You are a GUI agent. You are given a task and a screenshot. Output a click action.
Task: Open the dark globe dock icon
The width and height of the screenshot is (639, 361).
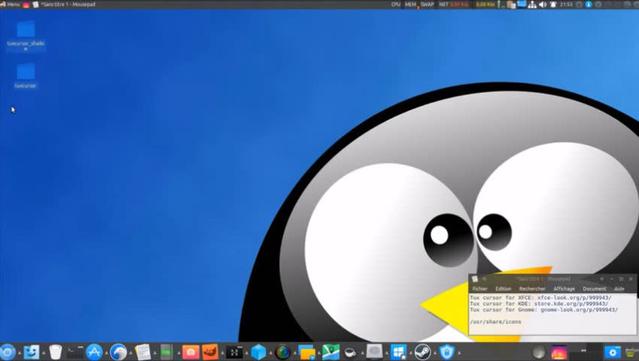click(282, 352)
